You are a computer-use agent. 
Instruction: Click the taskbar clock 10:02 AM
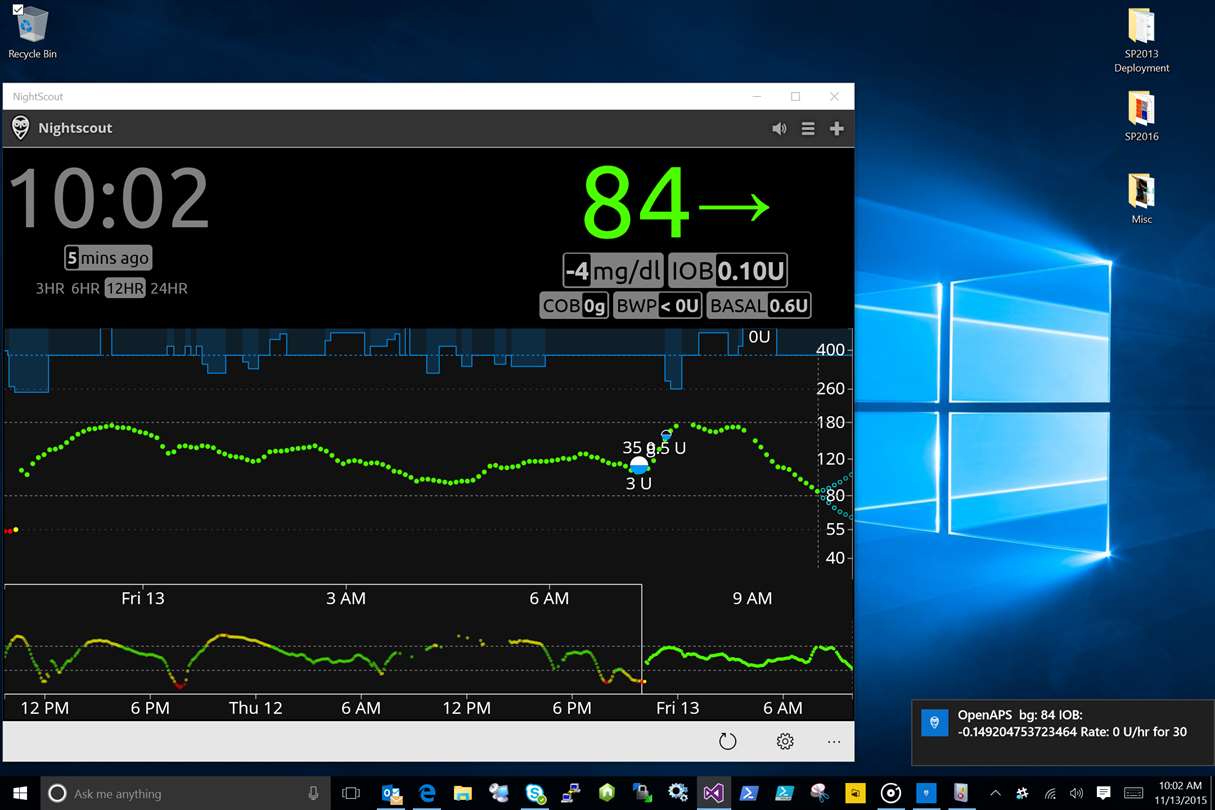pyautogui.click(x=1180, y=793)
